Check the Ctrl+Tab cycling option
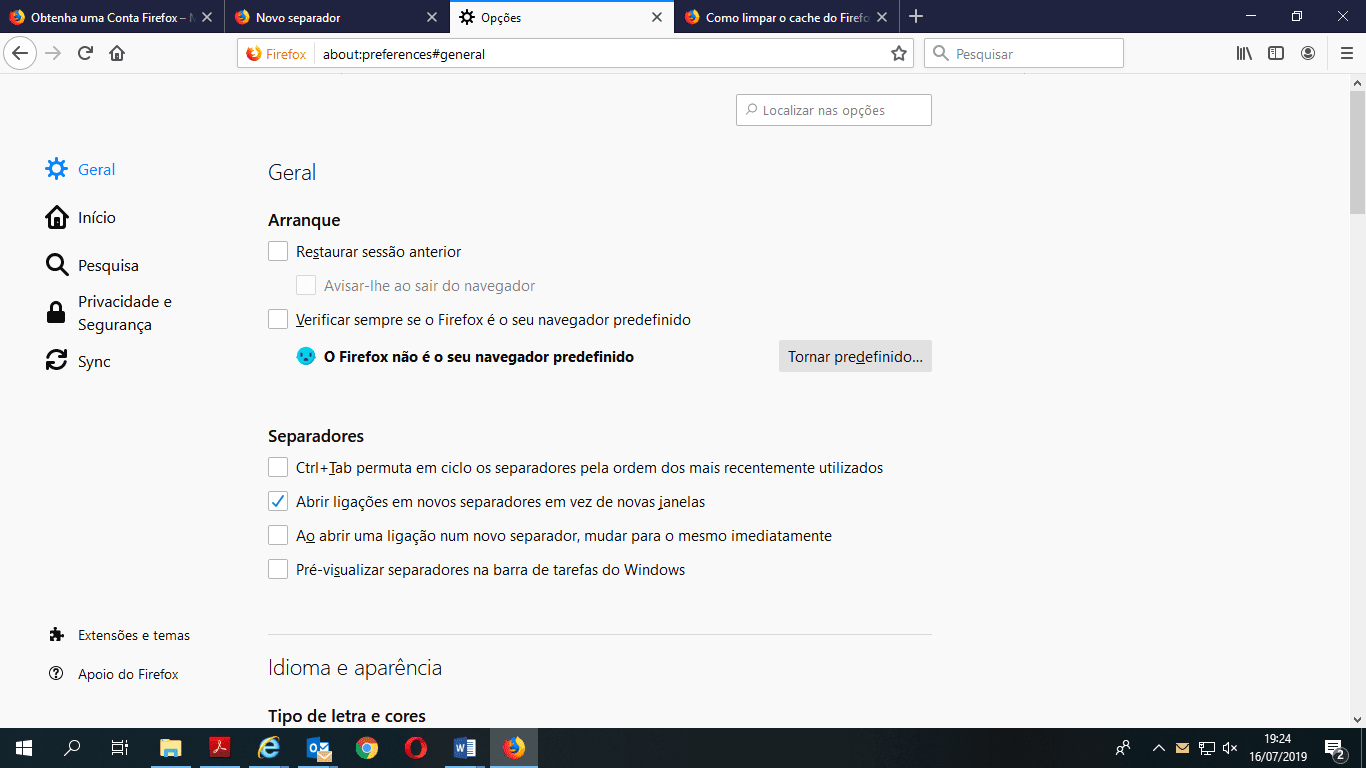 [277, 467]
